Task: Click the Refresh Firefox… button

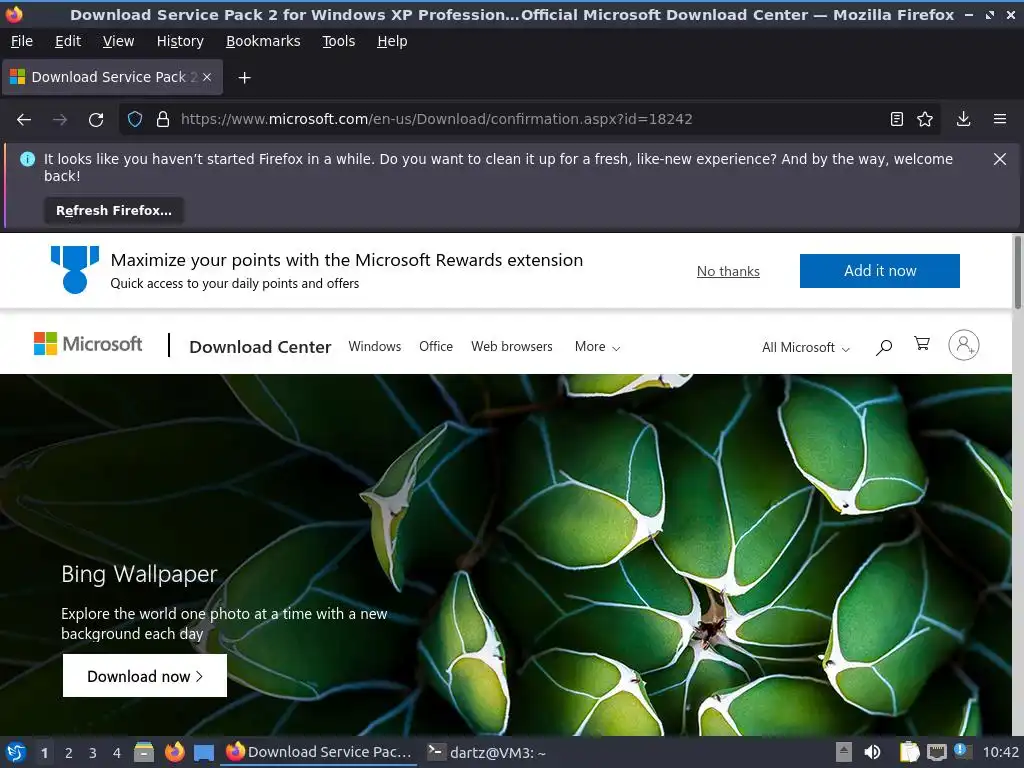Action: click(114, 210)
